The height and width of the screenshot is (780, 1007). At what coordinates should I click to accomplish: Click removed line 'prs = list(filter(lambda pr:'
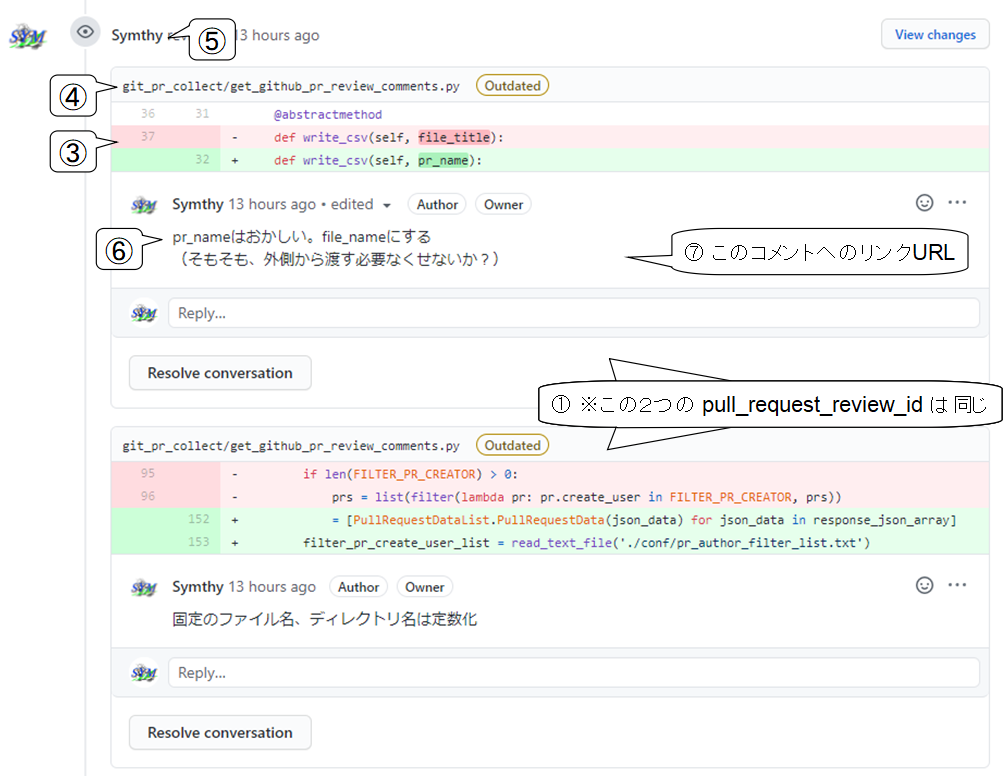click(x=550, y=497)
